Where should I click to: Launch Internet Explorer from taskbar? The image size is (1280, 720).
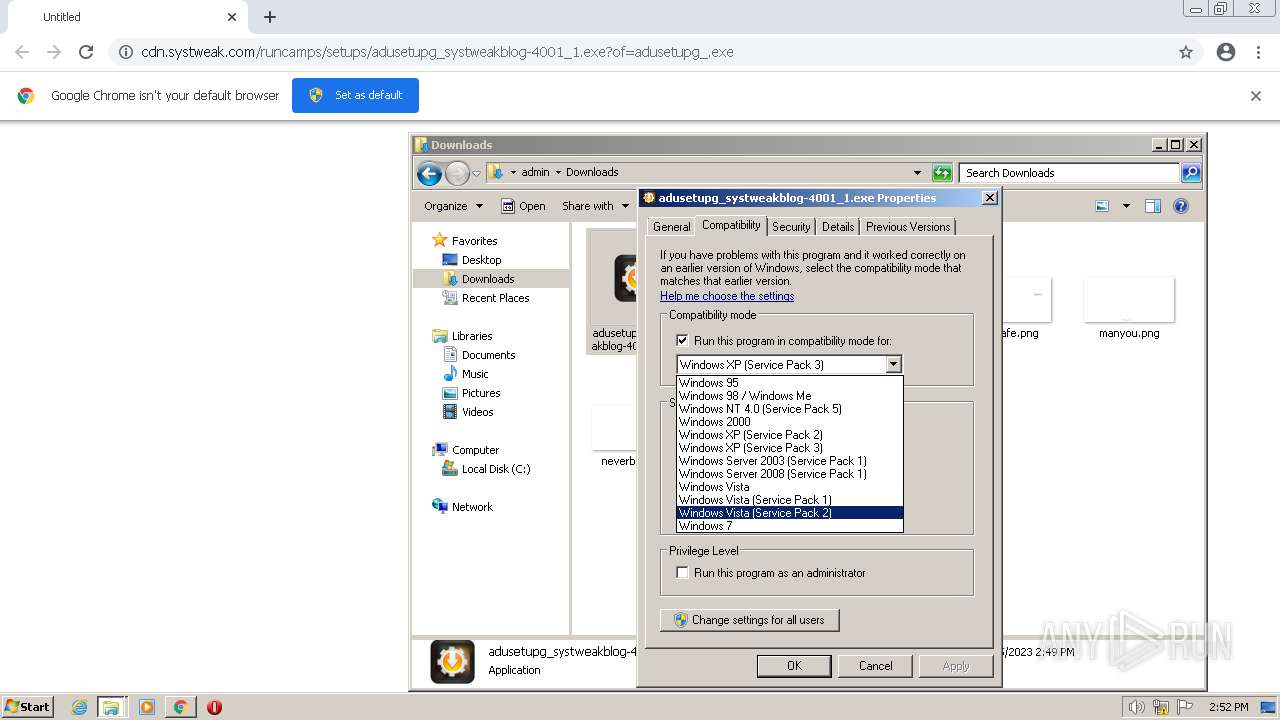(x=79, y=707)
